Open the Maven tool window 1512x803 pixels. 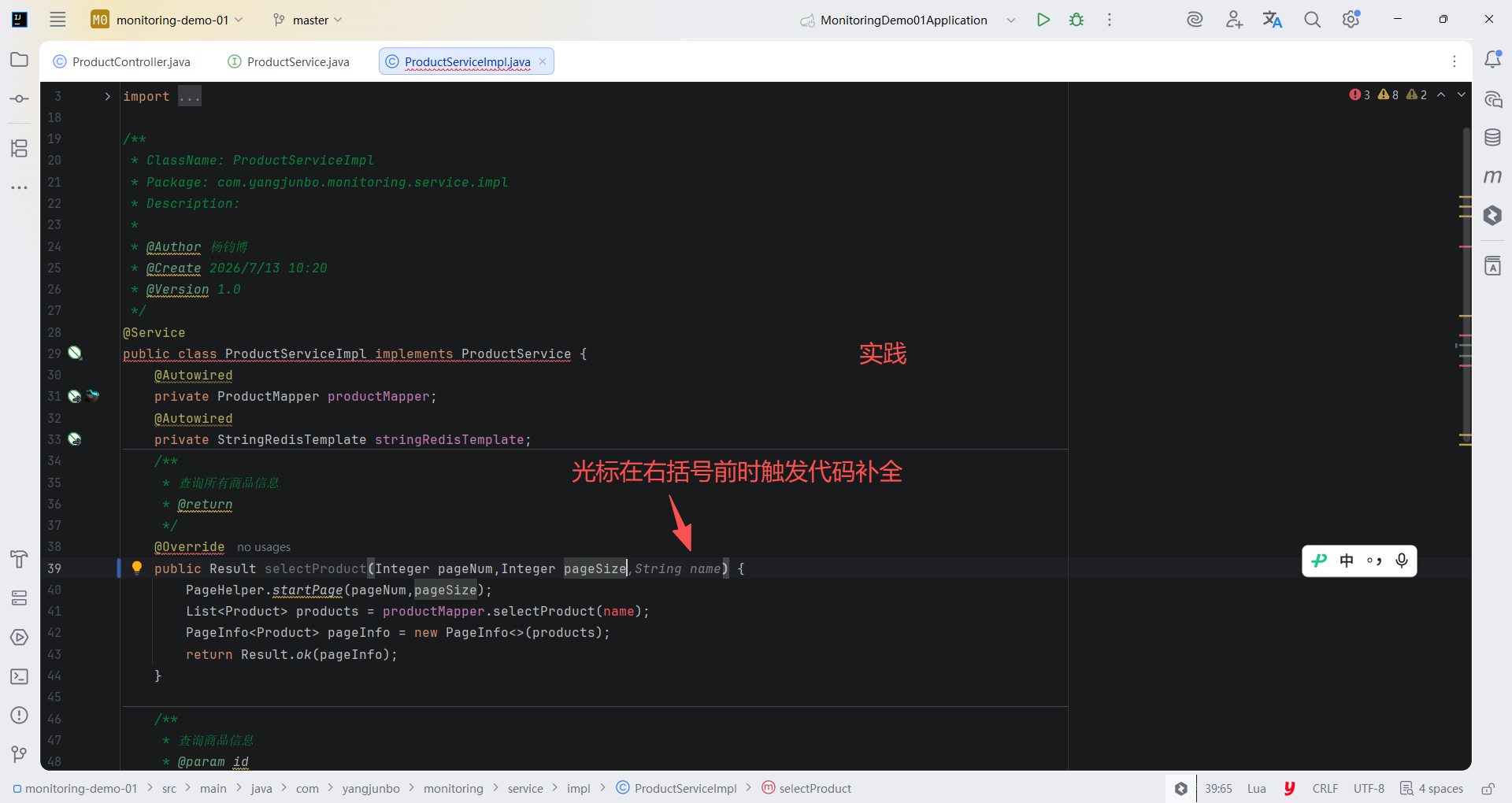[1493, 176]
